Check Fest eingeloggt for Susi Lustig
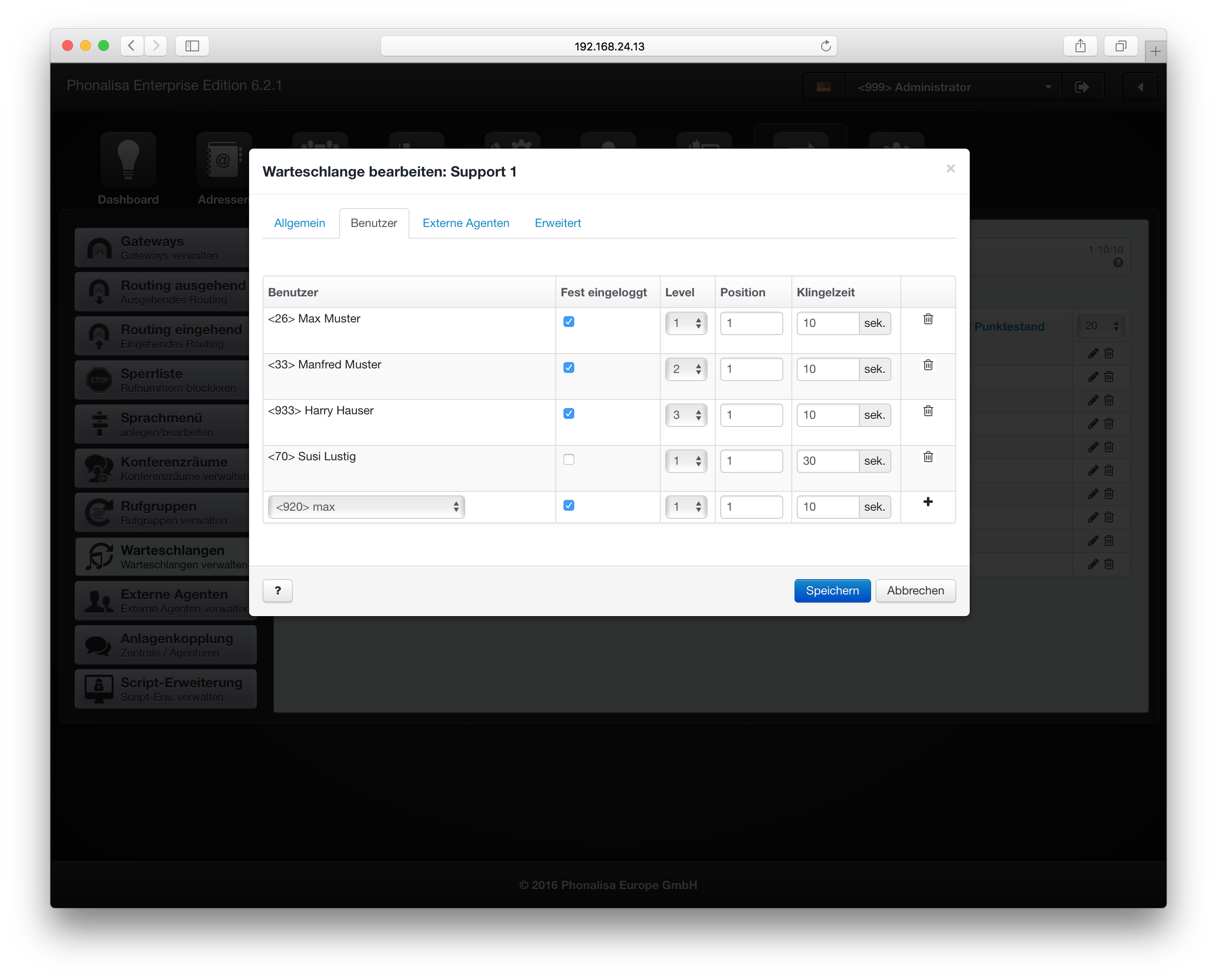The image size is (1217, 980). coord(568,459)
